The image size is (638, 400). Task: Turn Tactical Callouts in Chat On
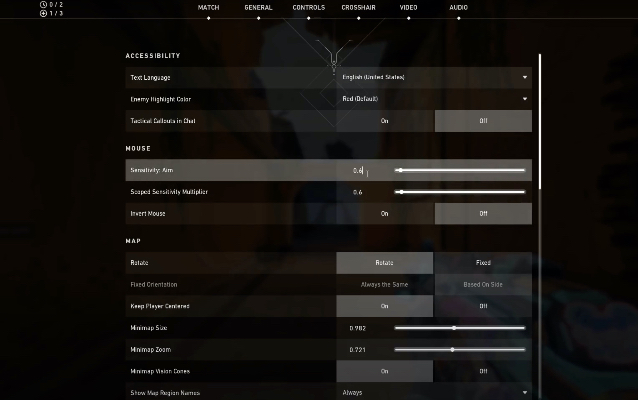385,121
